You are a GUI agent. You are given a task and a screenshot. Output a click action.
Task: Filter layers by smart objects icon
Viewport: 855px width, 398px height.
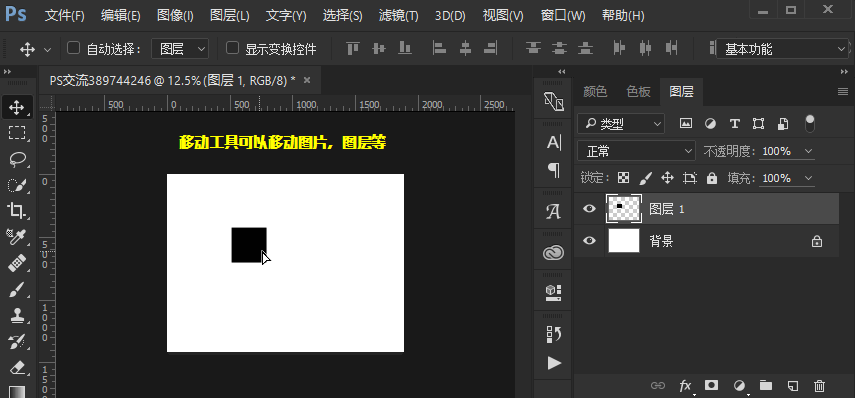click(x=782, y=123)
